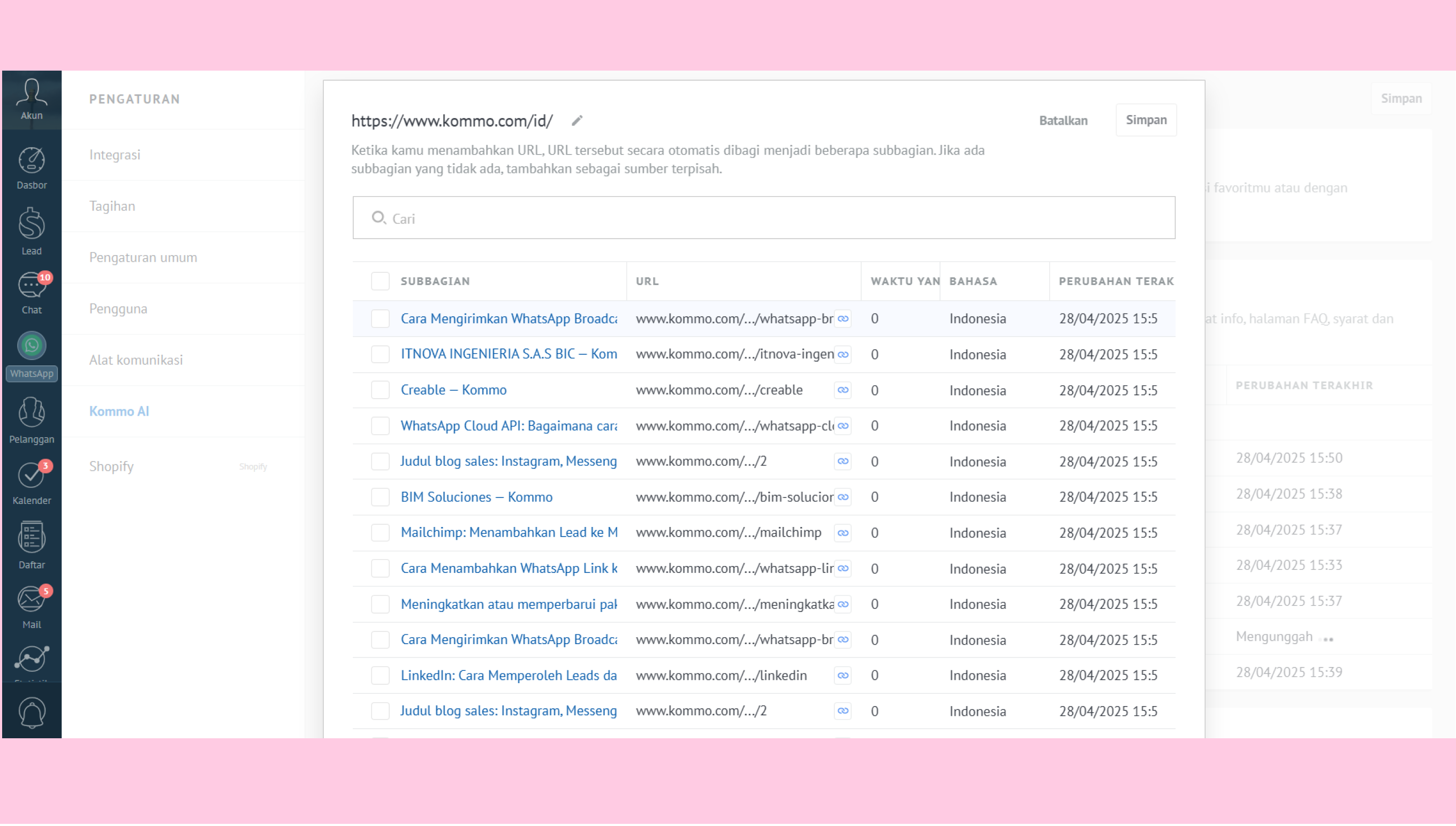Open link icon for Cara Menambahkan WhatsApp Link row
The image size is (1456, 826).
[843, 569]
